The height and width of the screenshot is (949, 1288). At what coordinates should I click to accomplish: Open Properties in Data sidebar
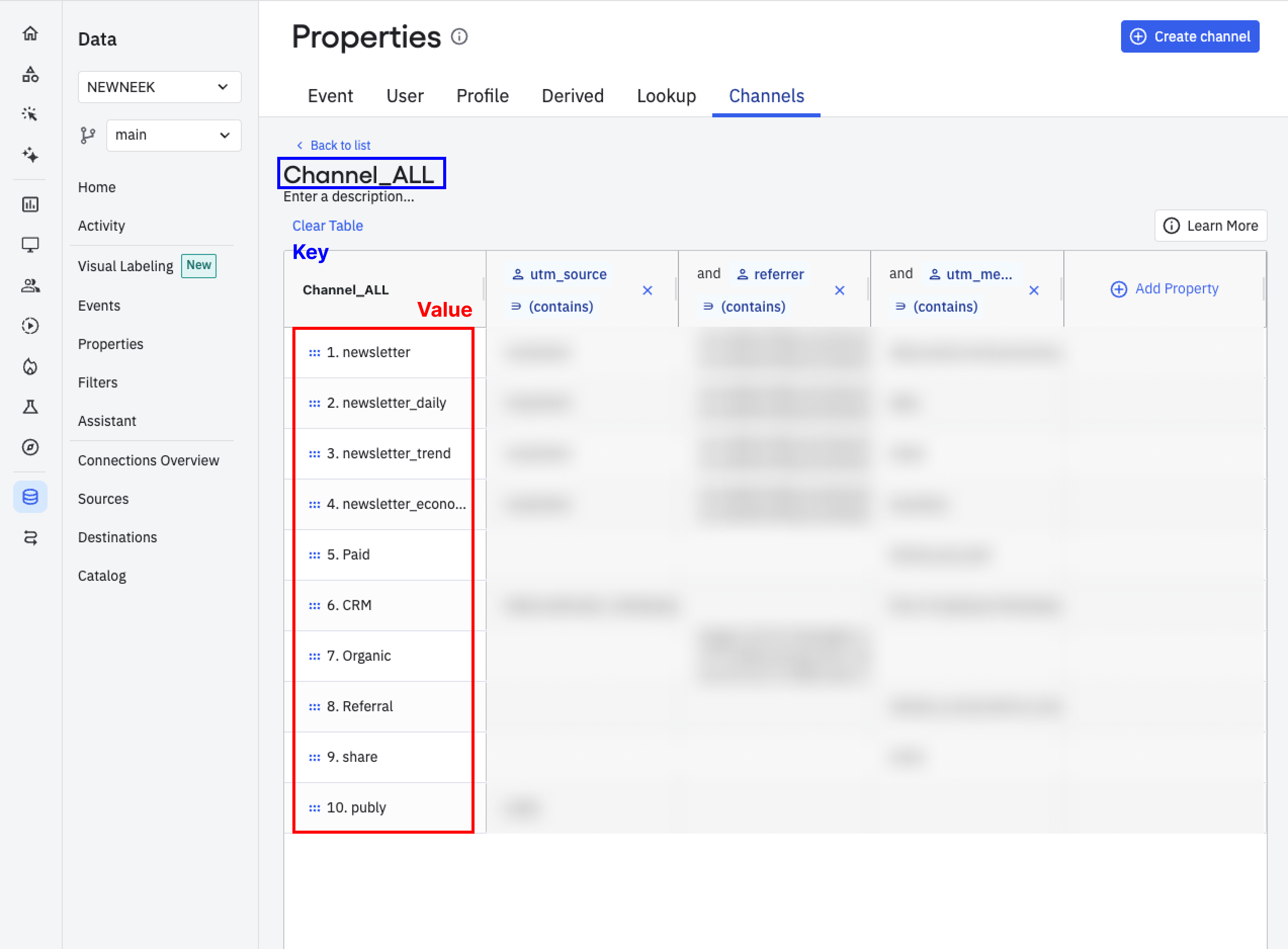coord(110,344)
